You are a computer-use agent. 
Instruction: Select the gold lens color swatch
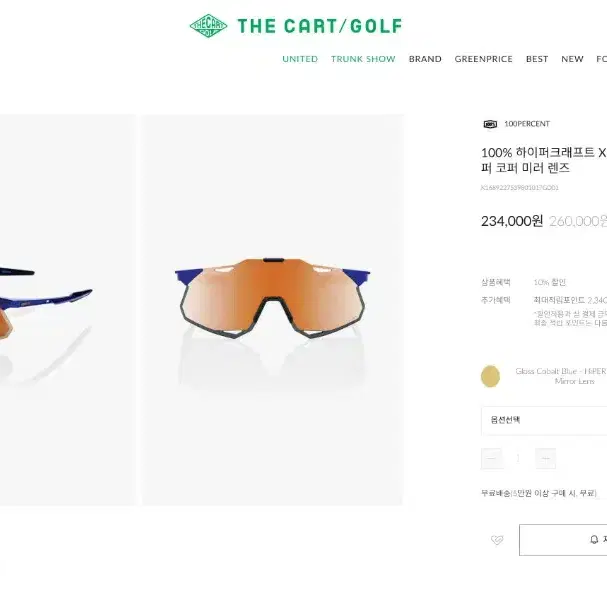pos(490,376)
